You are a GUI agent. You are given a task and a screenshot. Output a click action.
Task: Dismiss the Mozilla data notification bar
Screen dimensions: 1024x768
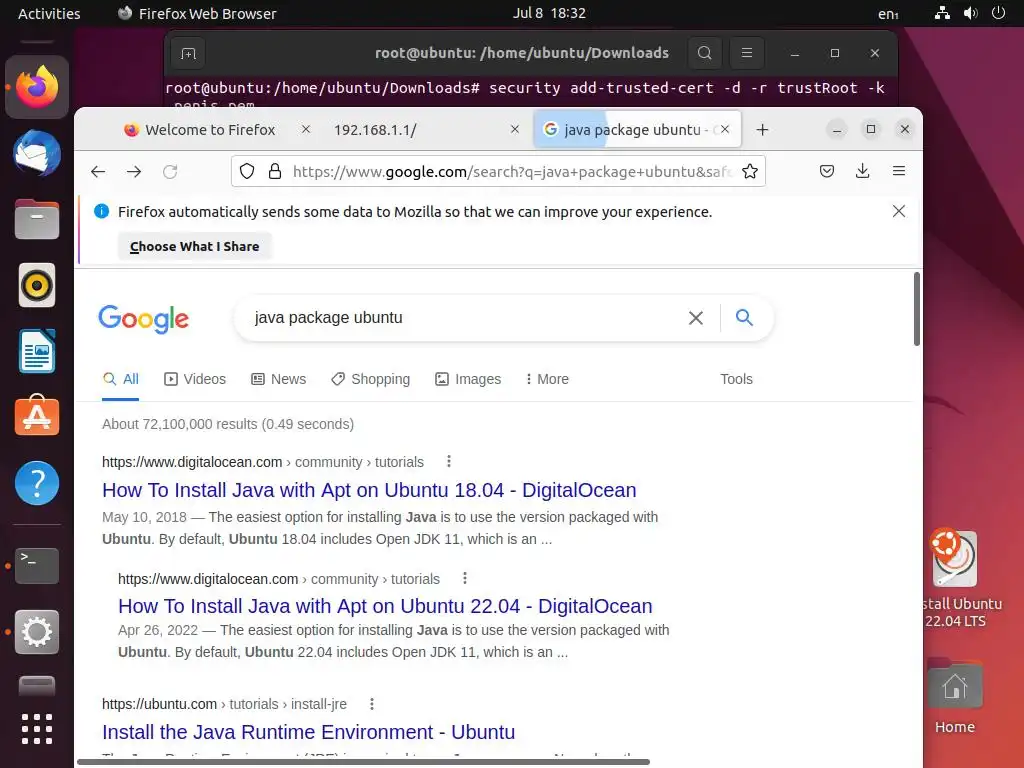(x=899, y=211)
